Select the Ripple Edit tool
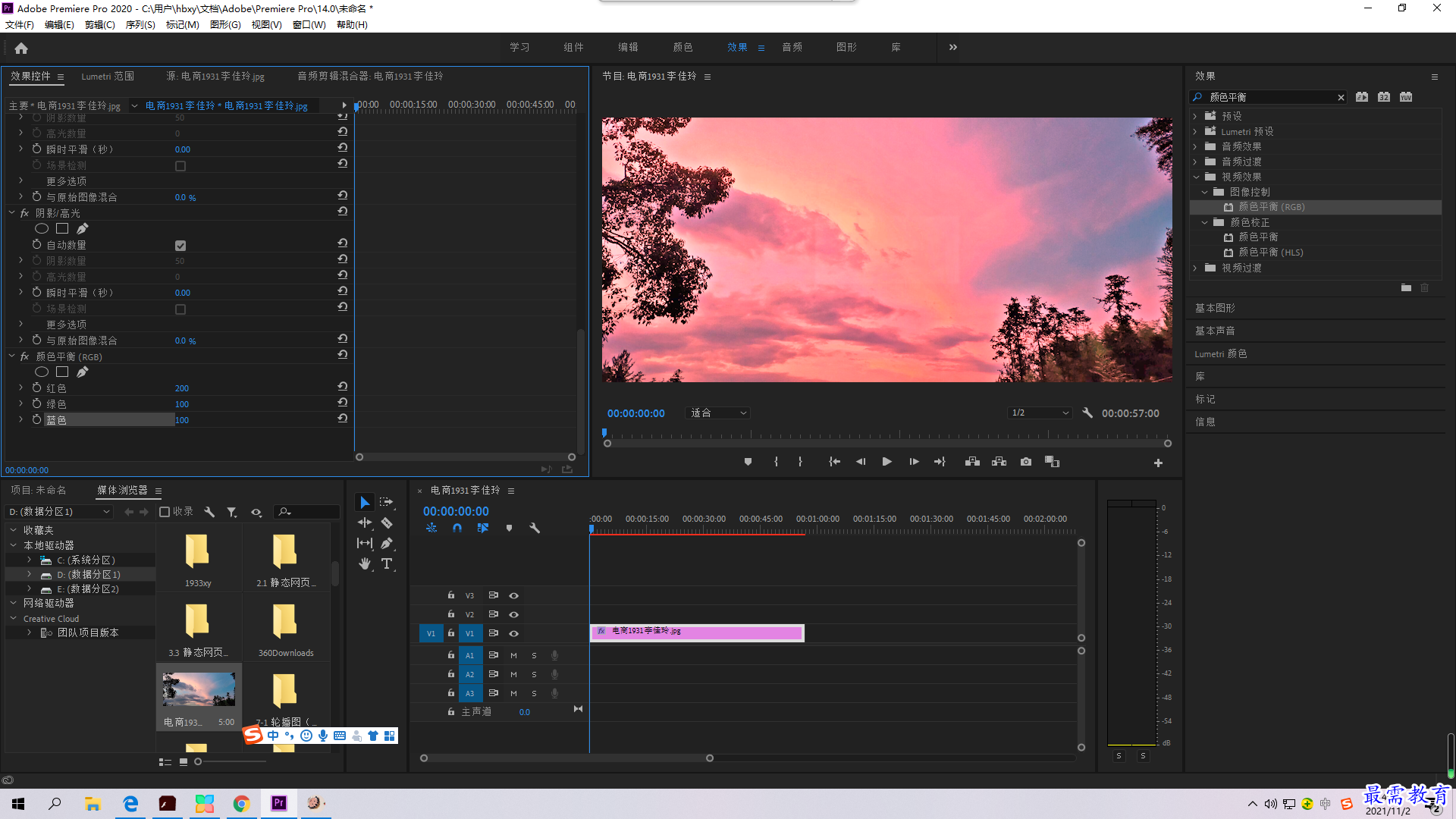 click(x=365, y=522)
